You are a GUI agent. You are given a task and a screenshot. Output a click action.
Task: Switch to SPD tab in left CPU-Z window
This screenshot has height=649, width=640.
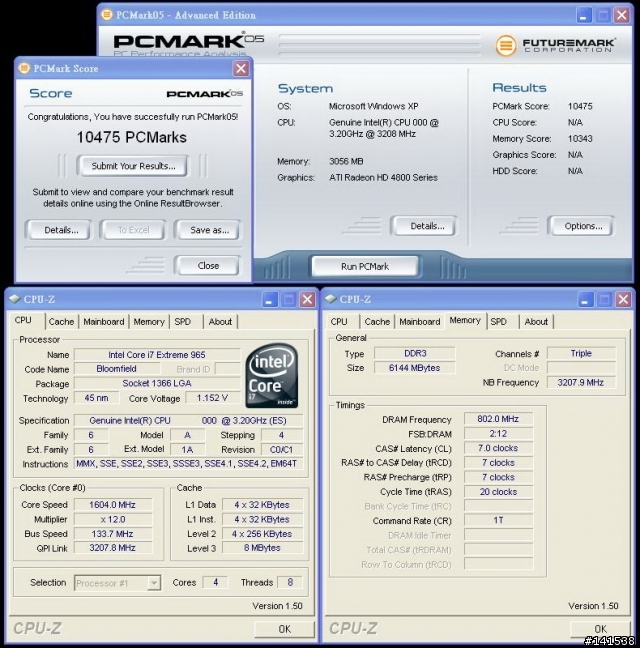click(x=183, y=322)
